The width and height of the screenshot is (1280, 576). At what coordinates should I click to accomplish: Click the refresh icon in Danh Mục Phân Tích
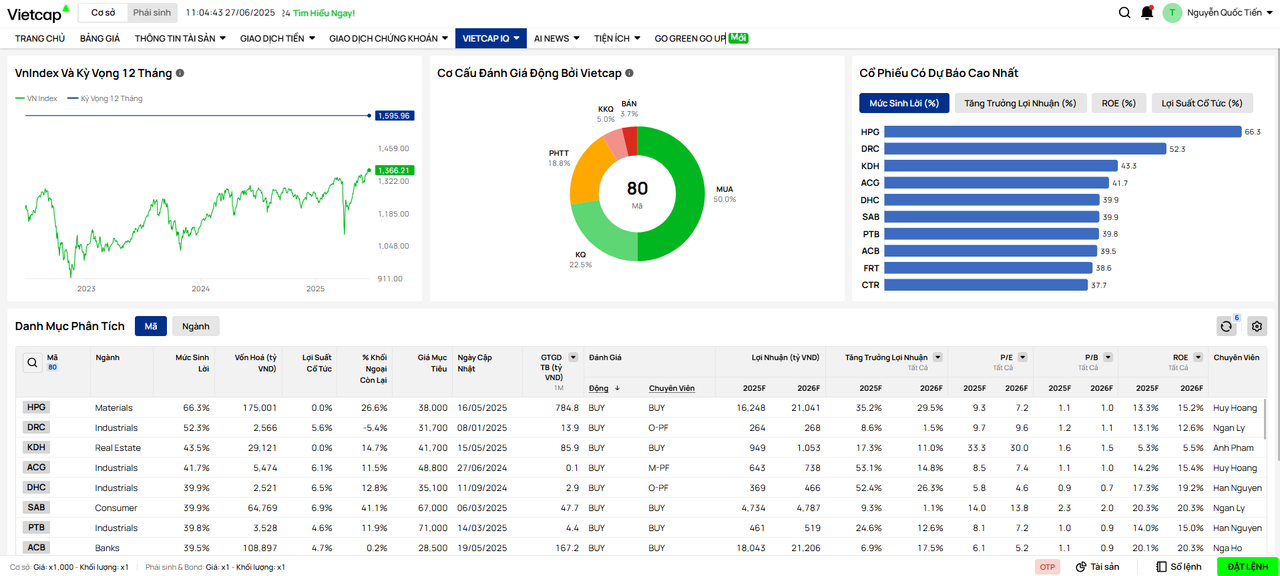(x=1227, y=326)
